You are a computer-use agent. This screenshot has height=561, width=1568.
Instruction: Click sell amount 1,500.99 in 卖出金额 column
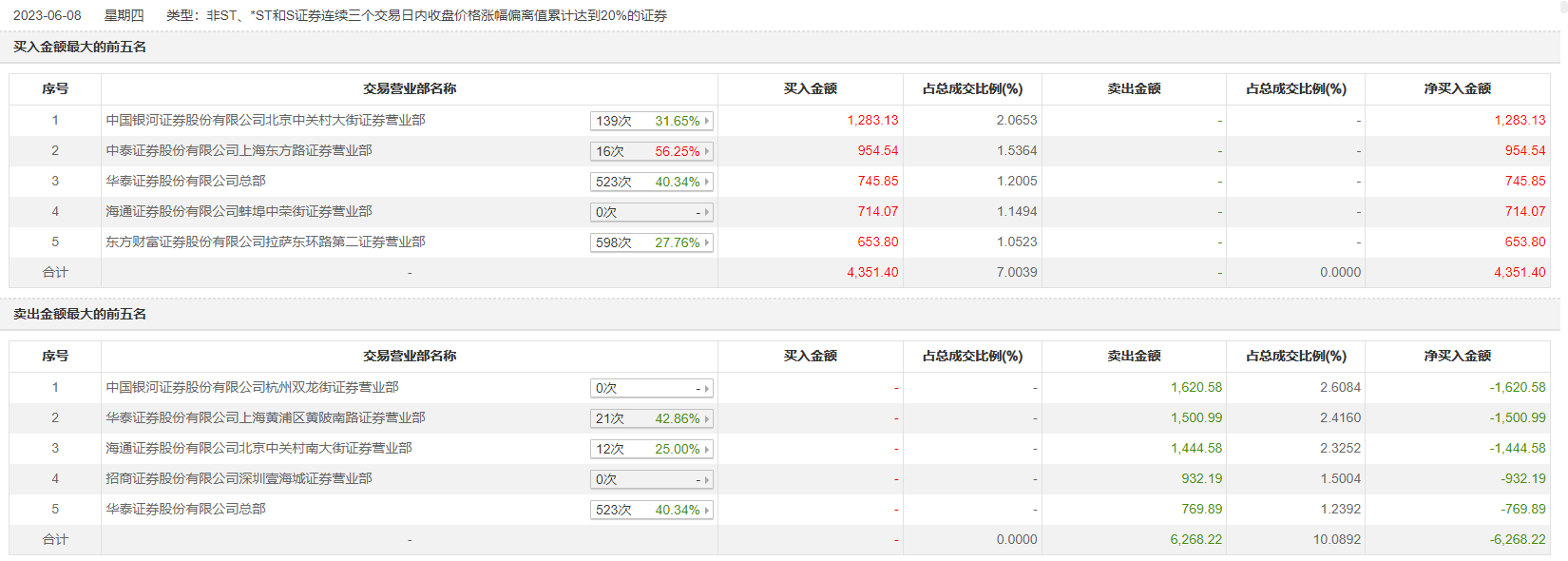pos(1196,417)
